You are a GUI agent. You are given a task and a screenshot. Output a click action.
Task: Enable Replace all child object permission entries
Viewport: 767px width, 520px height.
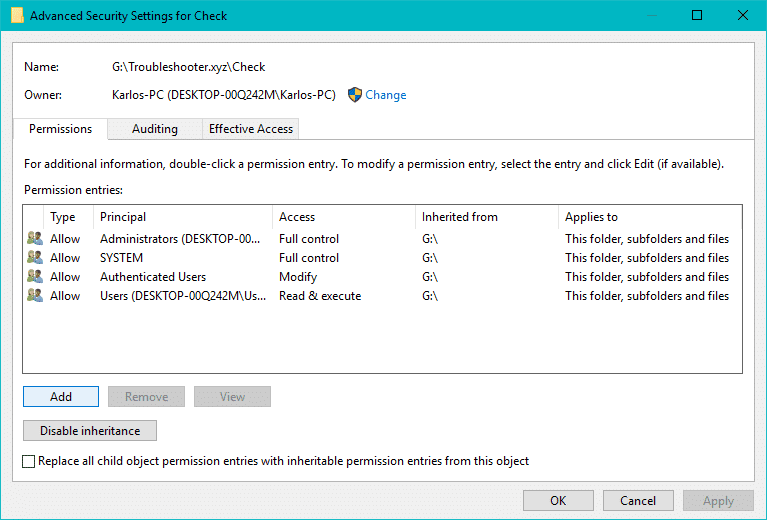[x=28, y=461]
